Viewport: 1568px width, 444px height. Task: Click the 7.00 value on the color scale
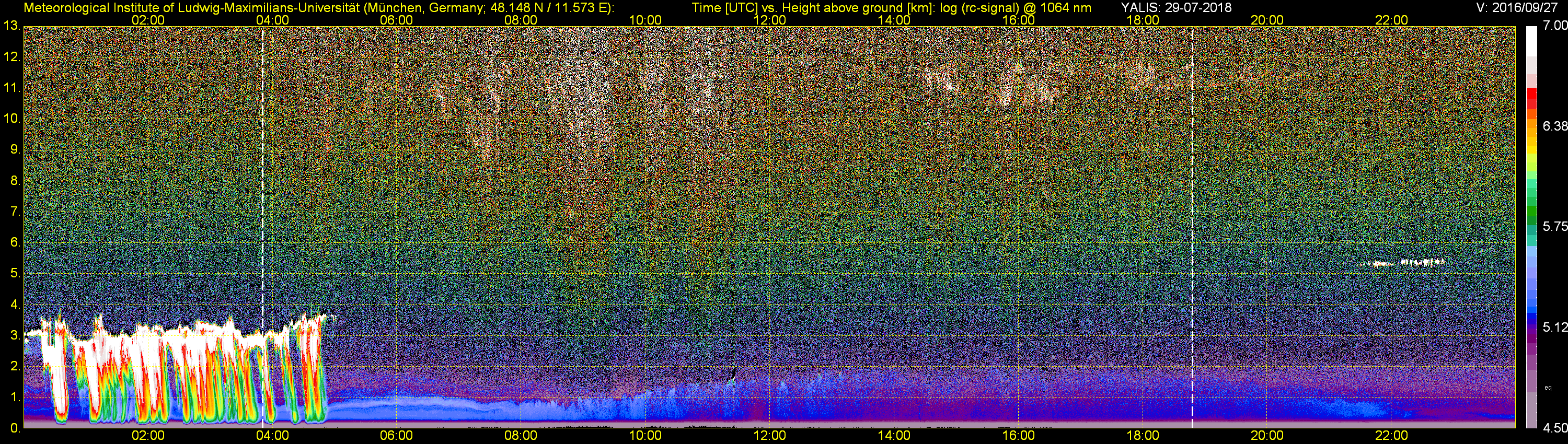1554,26
